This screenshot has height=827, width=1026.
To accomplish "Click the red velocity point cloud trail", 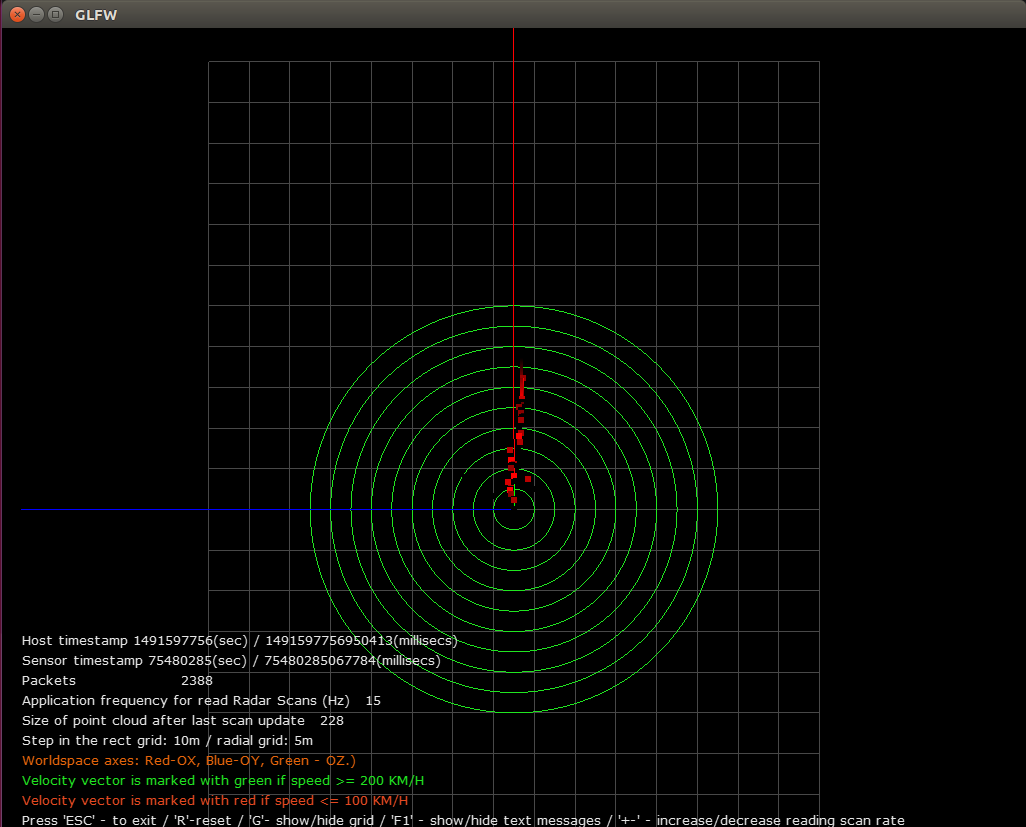I will pyautogui.click(x=518, y=430).
